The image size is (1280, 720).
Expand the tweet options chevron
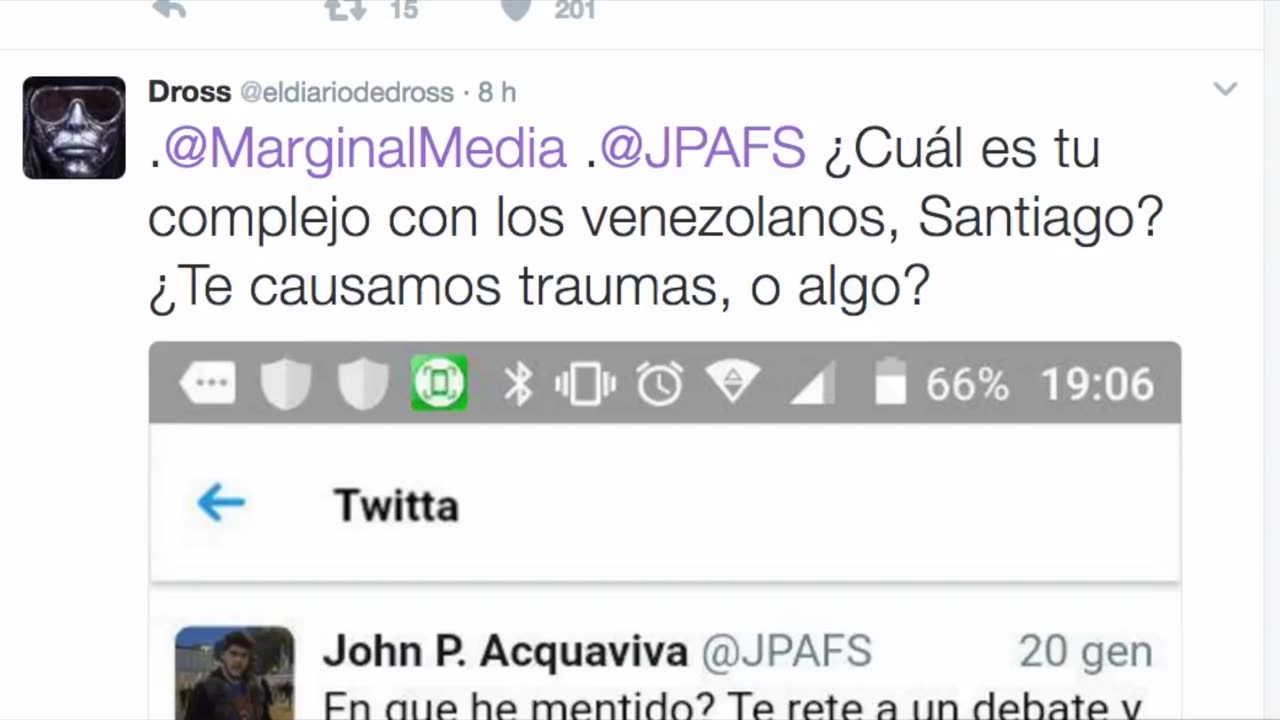coord(1225,89)
